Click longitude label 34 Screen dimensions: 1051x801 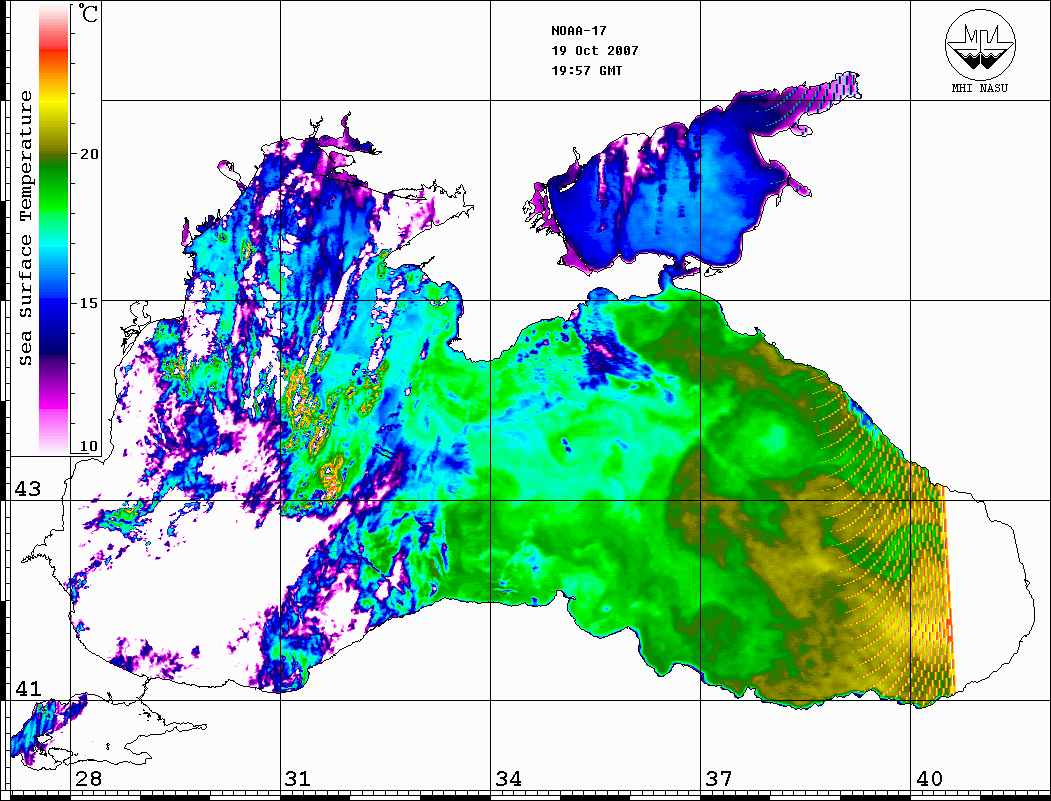pyautogui.click(x=509, y=779)
